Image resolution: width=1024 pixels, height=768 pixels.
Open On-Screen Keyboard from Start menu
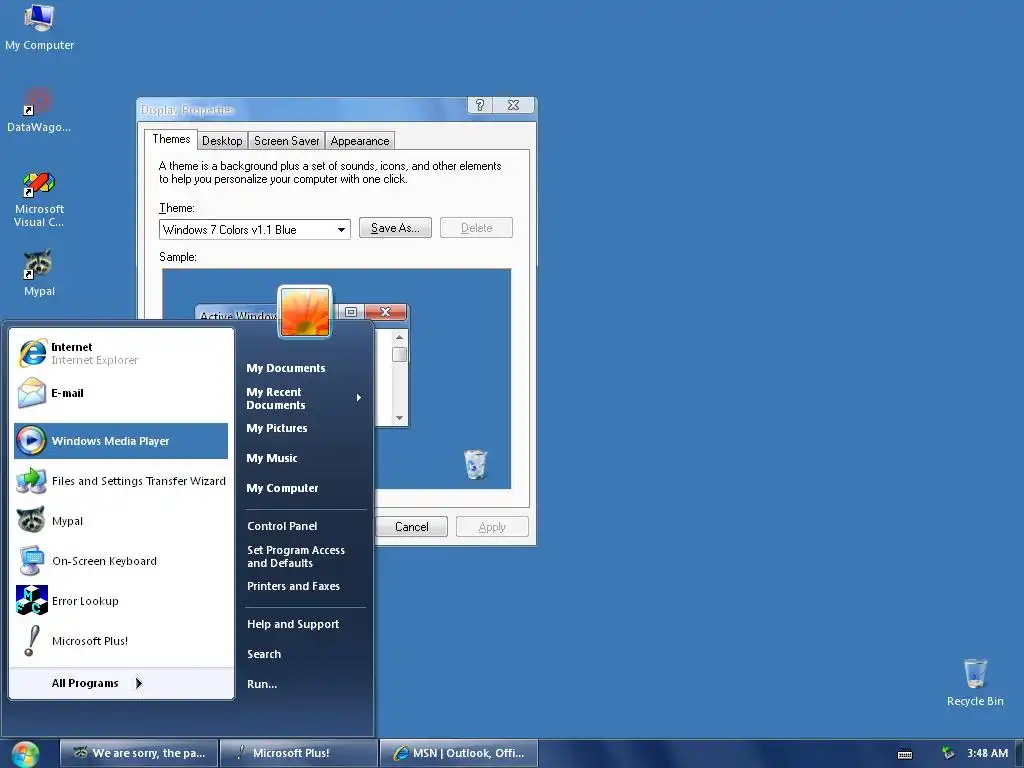point(121,561)
